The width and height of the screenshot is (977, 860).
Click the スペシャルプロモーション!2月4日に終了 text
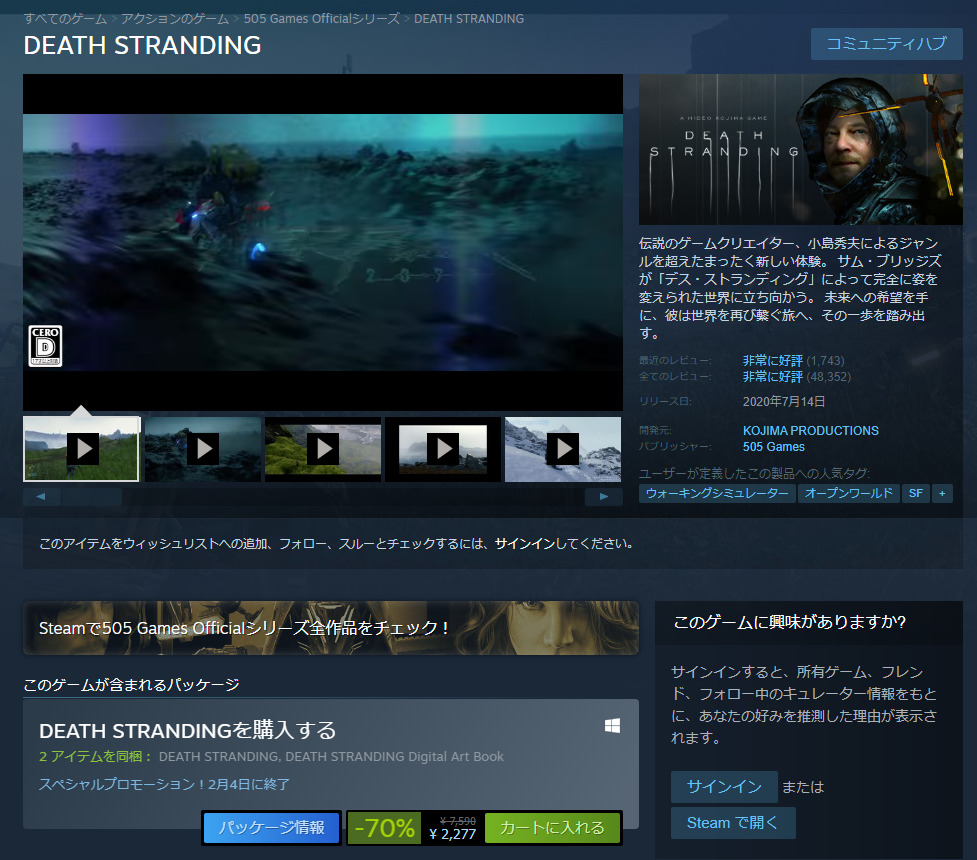coord(164,784)
